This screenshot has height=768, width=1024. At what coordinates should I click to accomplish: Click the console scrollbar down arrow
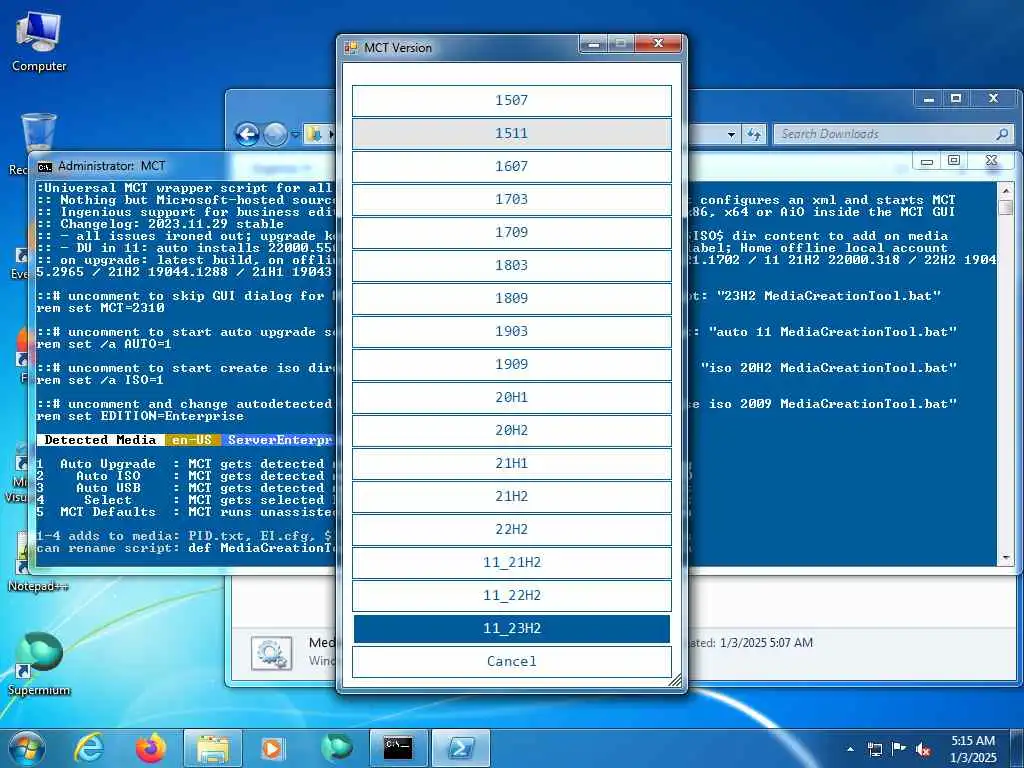[1006, 558]
